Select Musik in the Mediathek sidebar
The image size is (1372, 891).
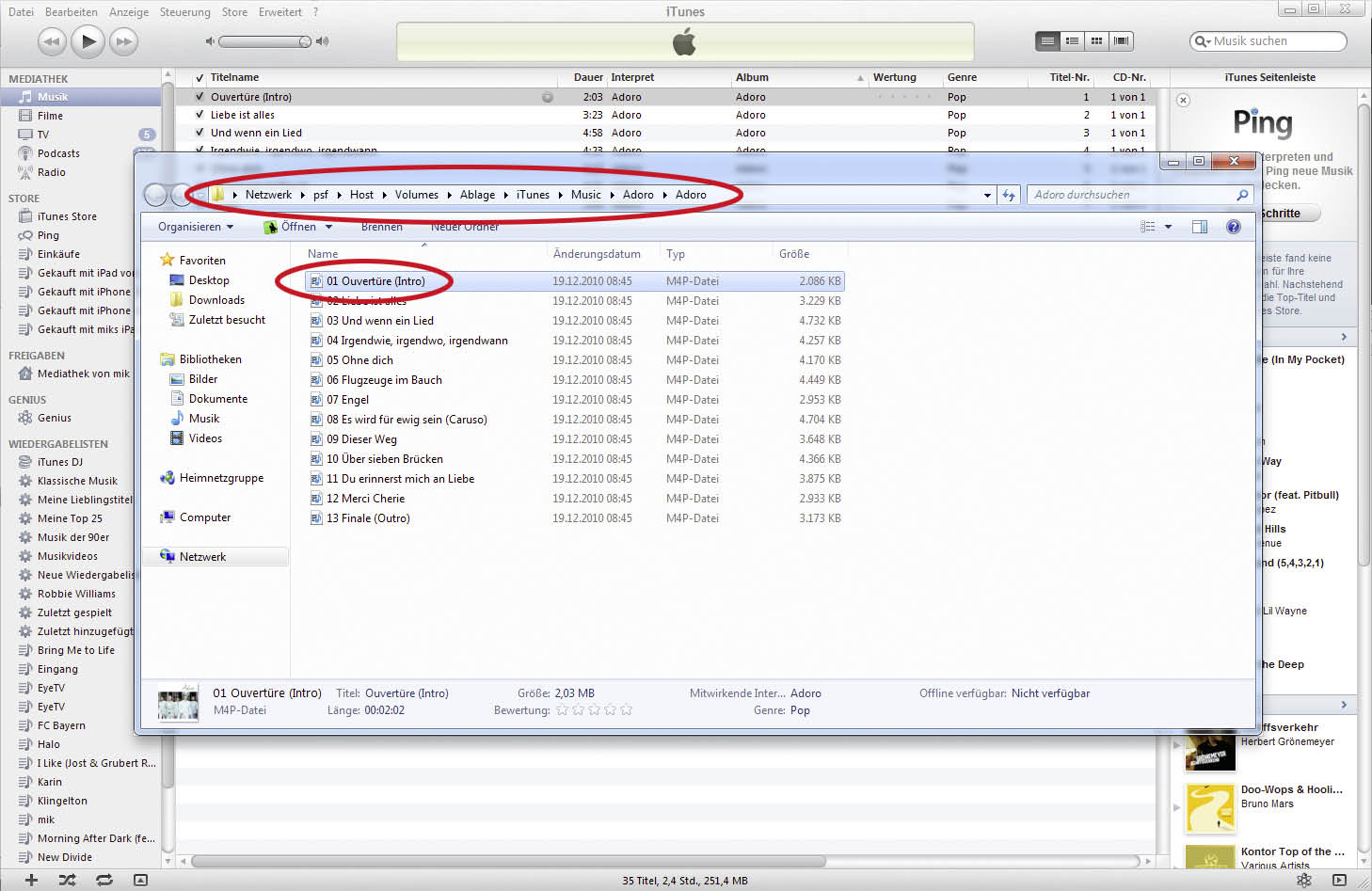pyautogui.click(x=80, y=97)
